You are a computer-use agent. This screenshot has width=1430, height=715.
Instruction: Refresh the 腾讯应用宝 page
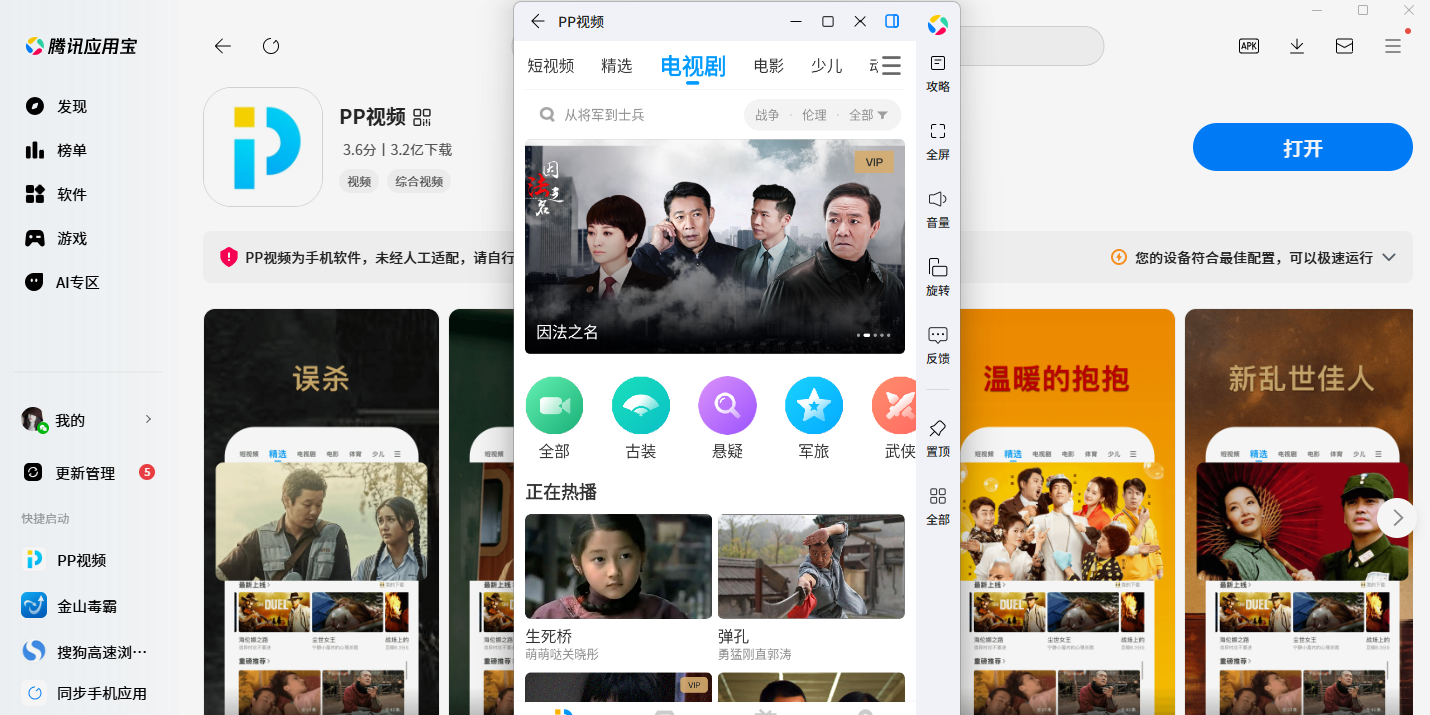tap(271, 46)
